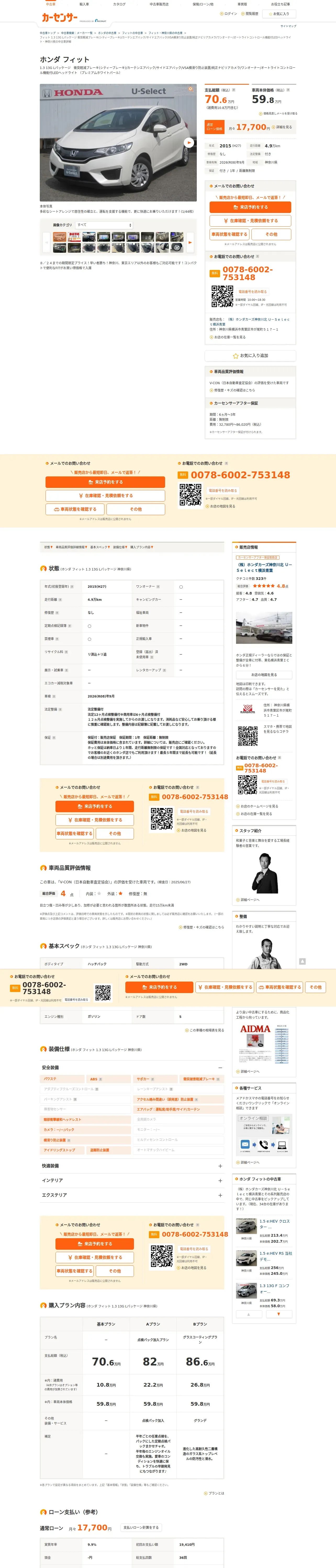Click the help icon next to ワンオーナー row
This screenshot has width=336, height=1568.
coord(158,587)
